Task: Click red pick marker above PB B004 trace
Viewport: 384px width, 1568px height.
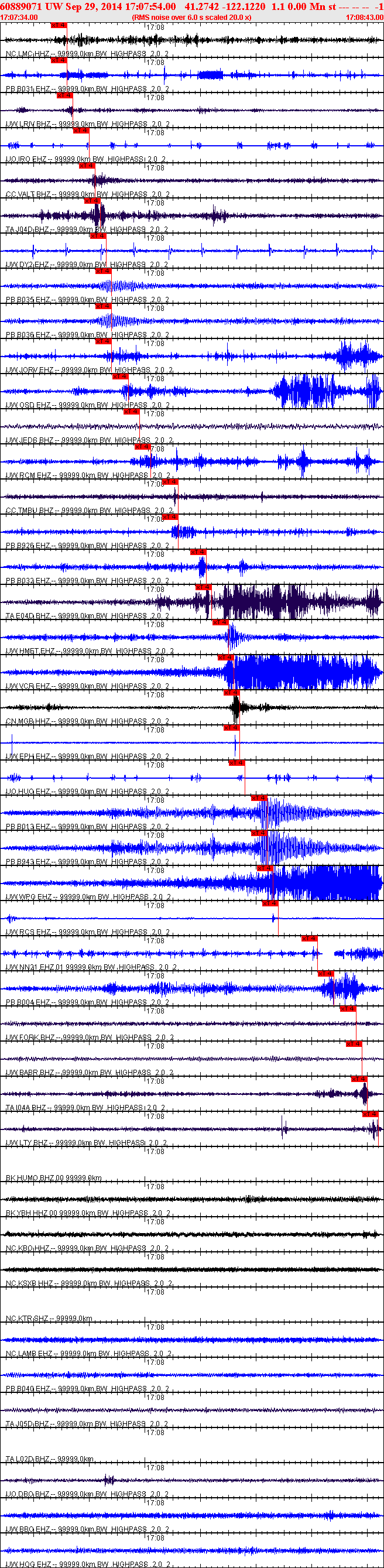Action: coord(326,974)
